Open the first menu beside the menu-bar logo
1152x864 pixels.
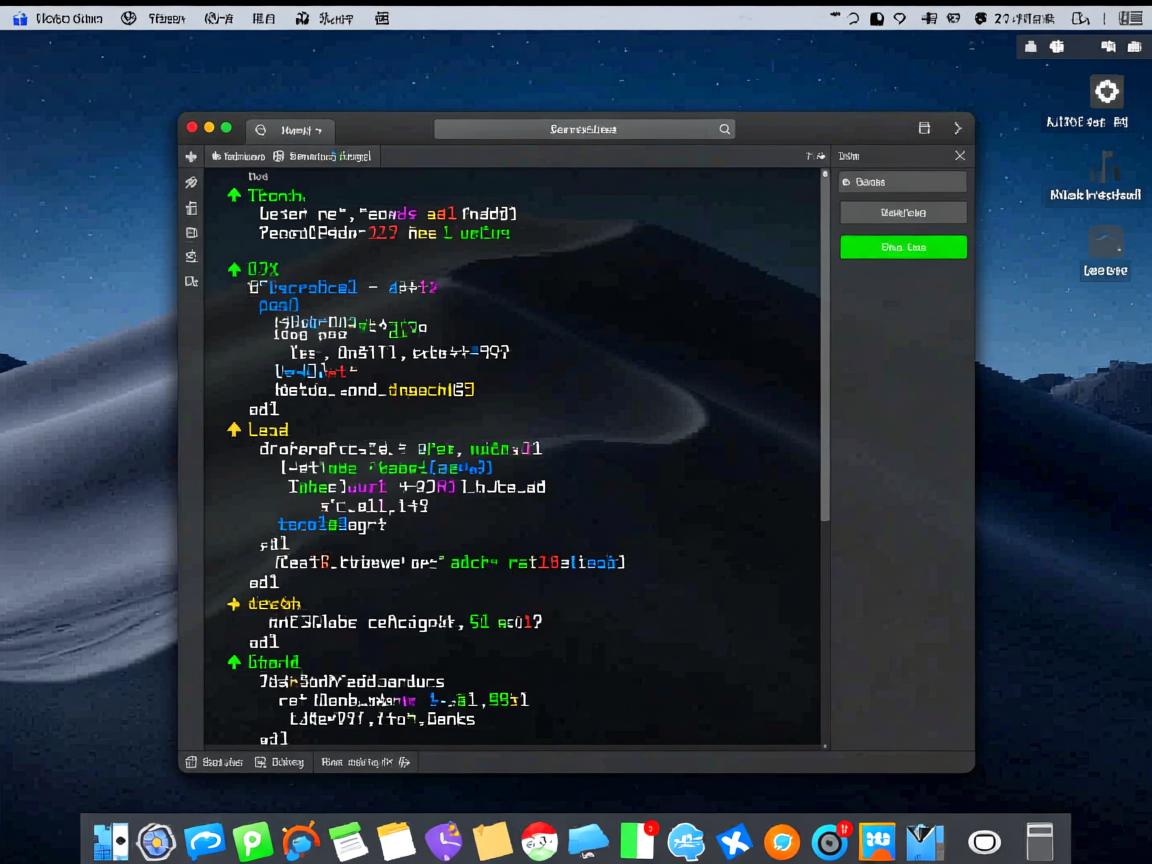pos(69,18)
